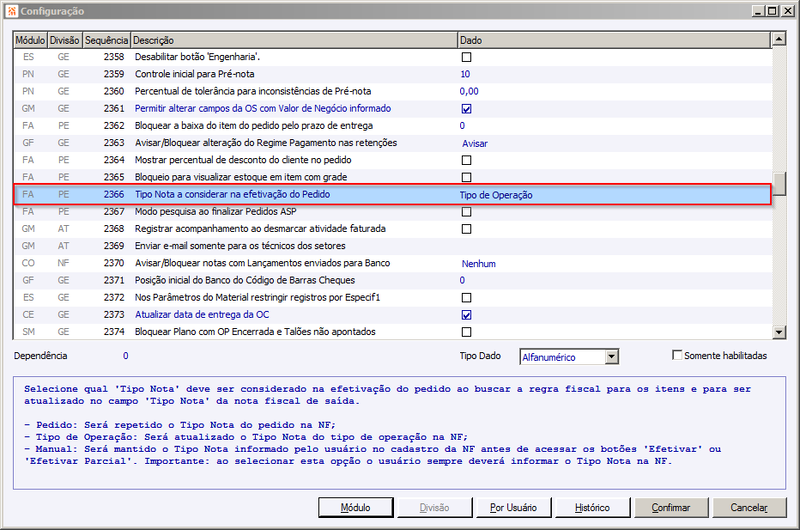Screen dimensions: 800x530
Task: Click the Por Usuário button
Action: tap(513, 508)
